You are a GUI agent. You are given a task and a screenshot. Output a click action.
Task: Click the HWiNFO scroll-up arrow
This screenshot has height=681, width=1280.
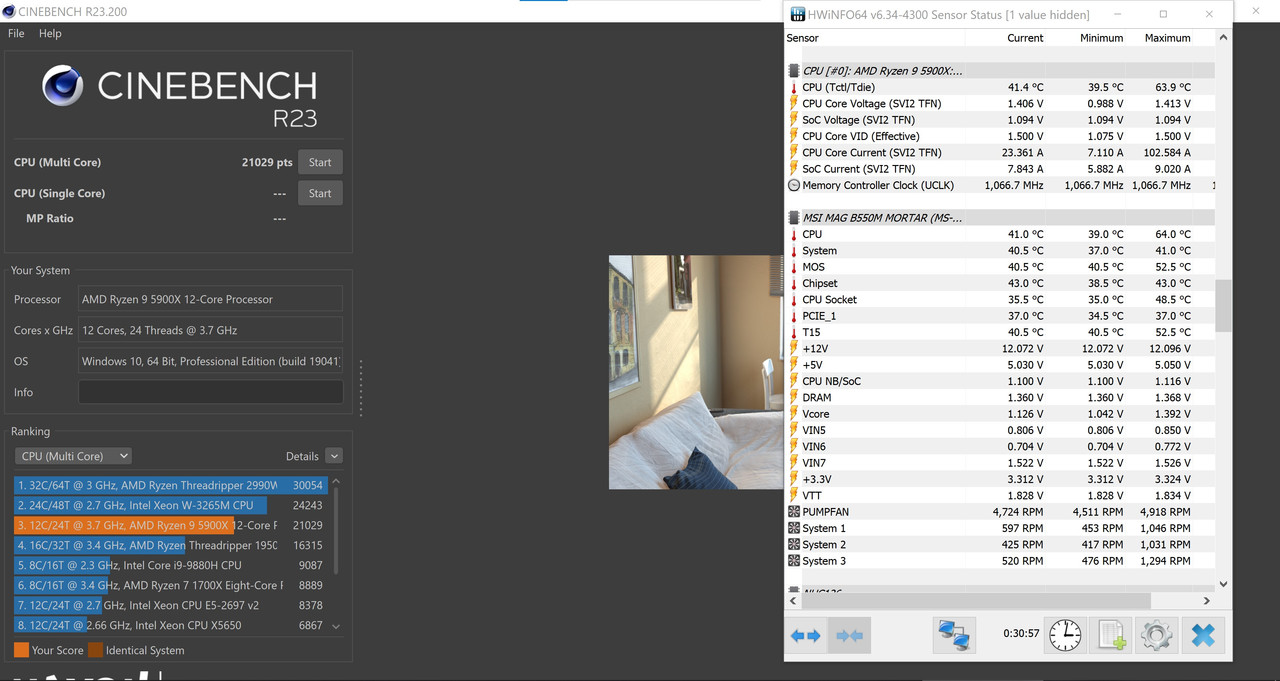pyautogui.click(x=1223, y=38)
